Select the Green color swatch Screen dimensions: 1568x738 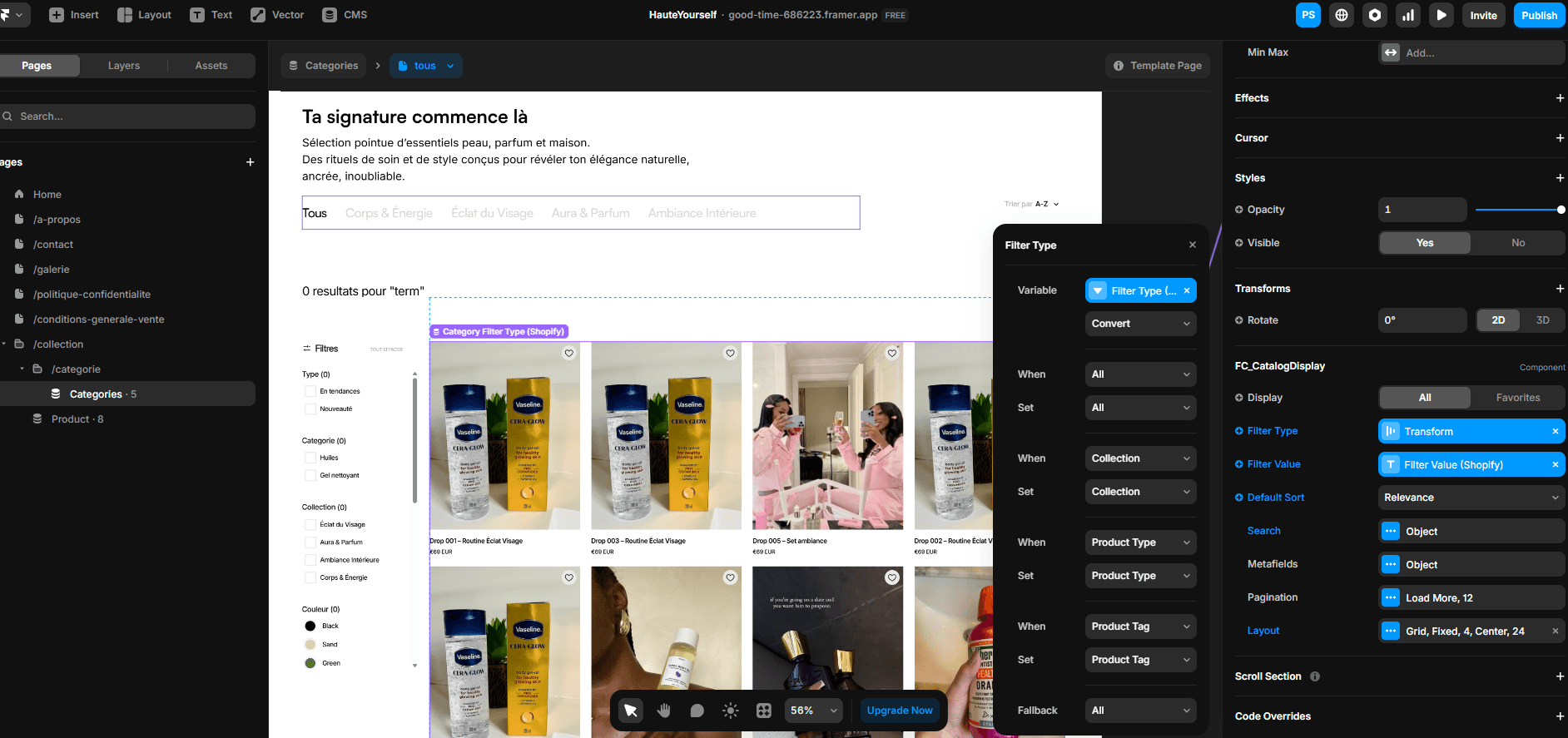point(310,663)
